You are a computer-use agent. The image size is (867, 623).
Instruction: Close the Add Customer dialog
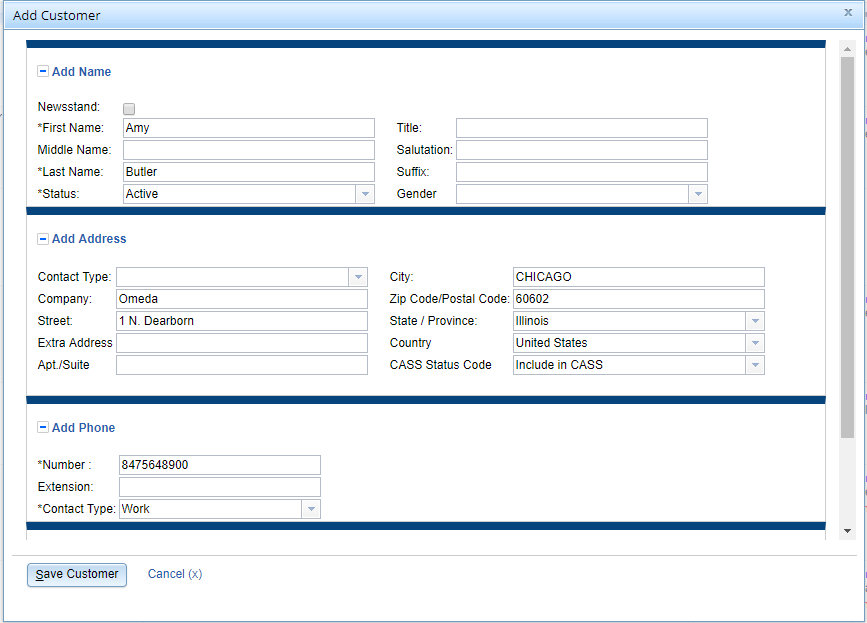click(848, 13)
